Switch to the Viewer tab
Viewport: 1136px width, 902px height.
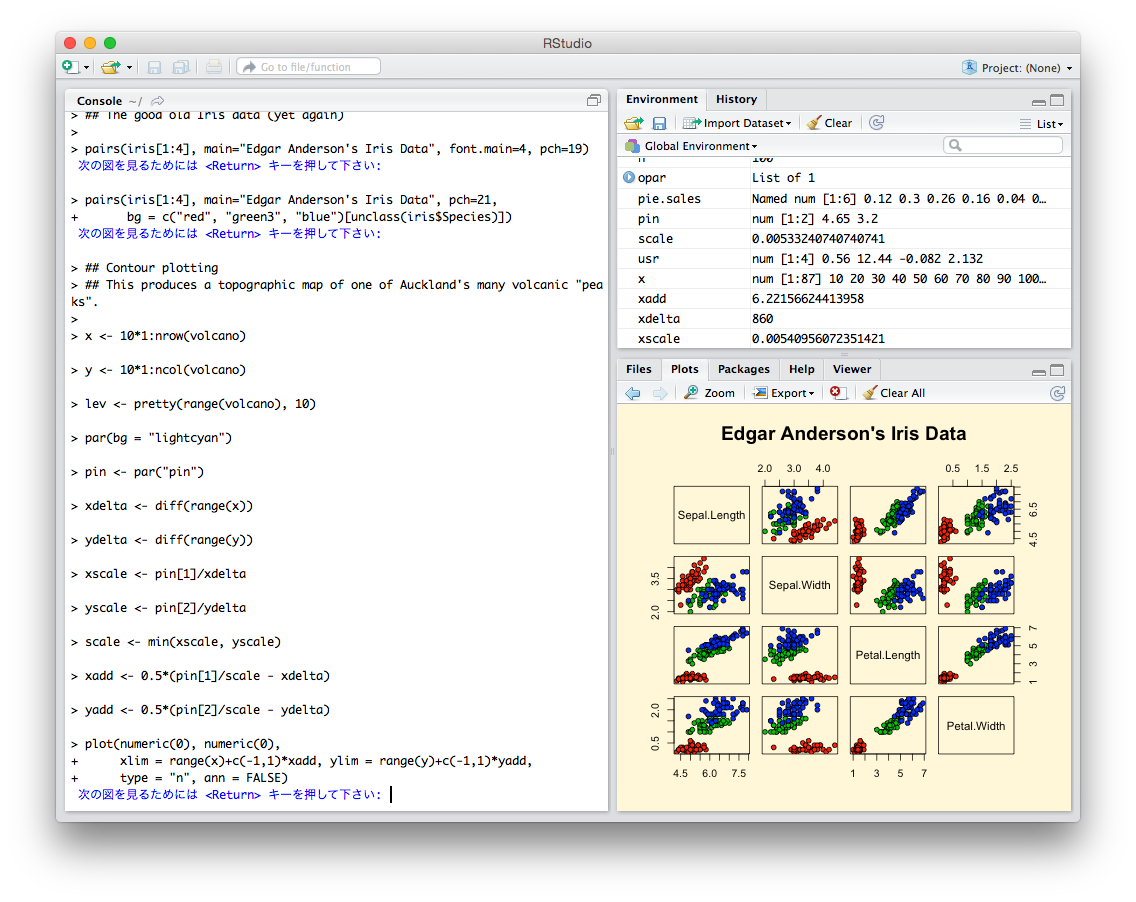pyautogui.click(x=851, y=369)
